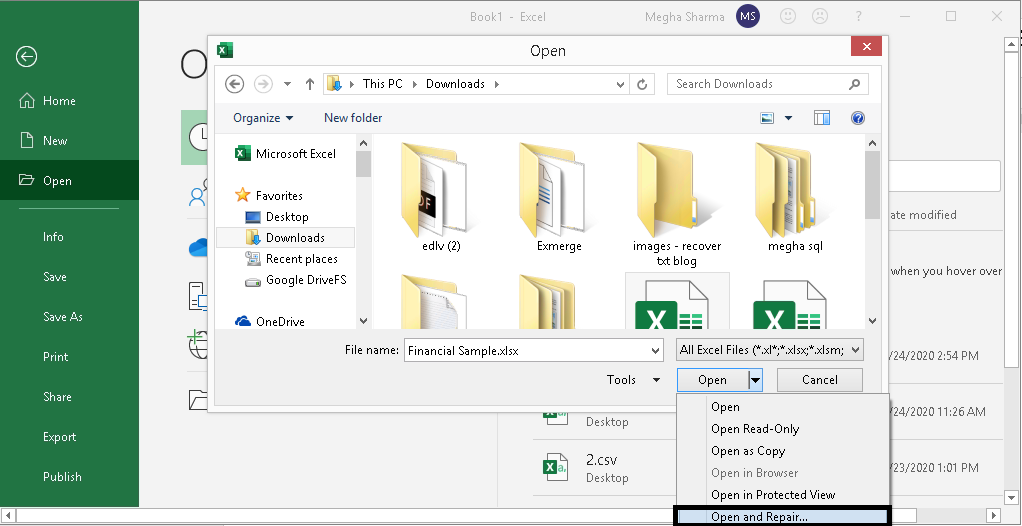The height and width of the screenshot is (526, 1022).
Task: Open dialog help icon
Action: [x=858, y=118]
